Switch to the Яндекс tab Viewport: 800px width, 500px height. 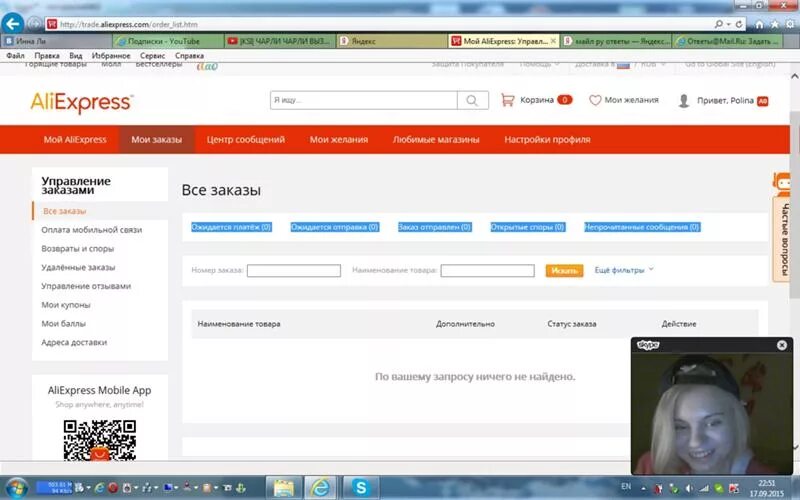(391, 41)
